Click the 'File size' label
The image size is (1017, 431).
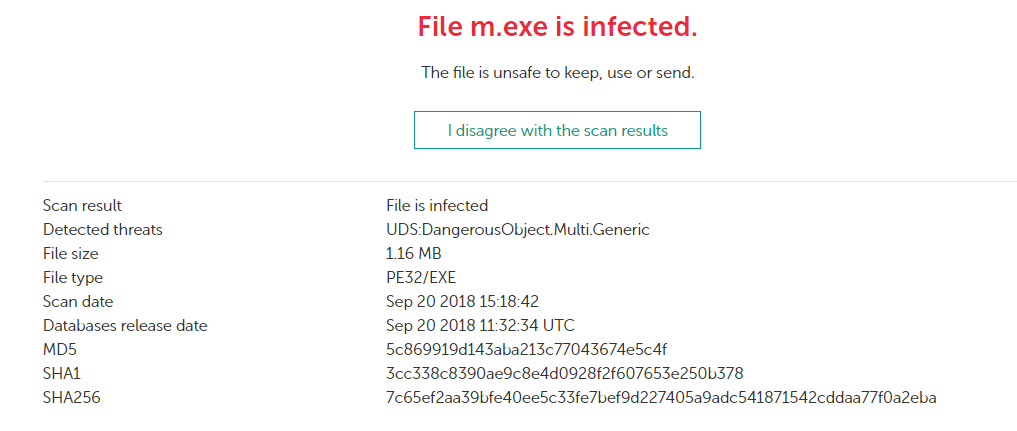pyautogui.click(x=70, y=254)
